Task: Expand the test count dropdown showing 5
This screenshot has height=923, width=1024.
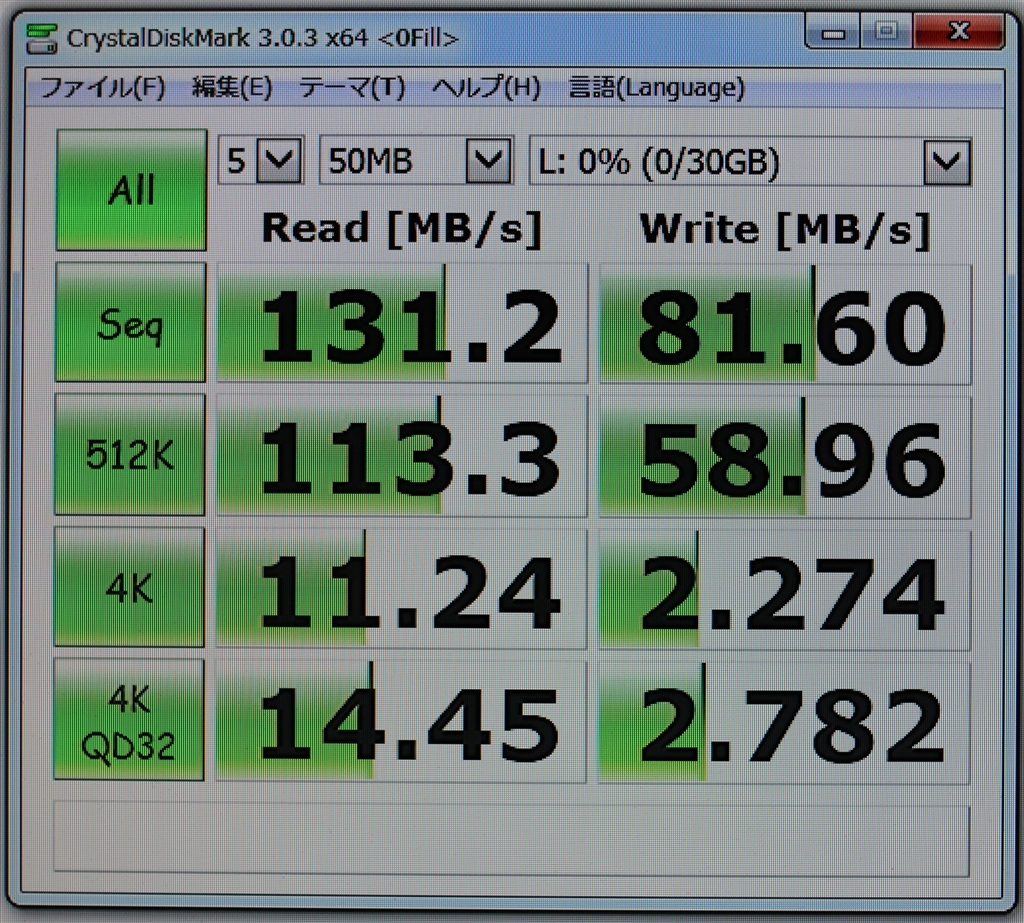Action: (x=280, y=160)
